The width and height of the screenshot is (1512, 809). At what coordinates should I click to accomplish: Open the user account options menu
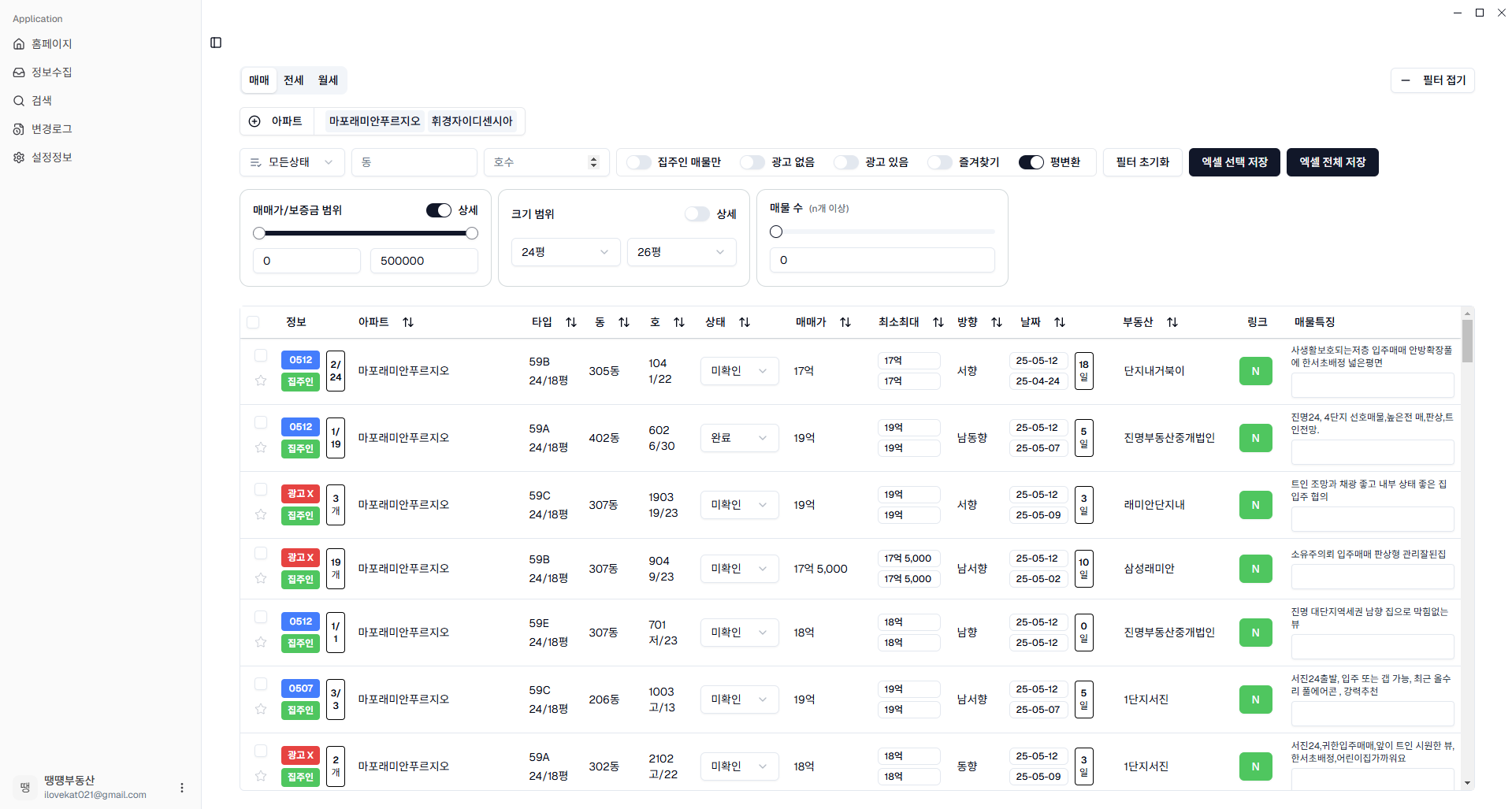182,788
